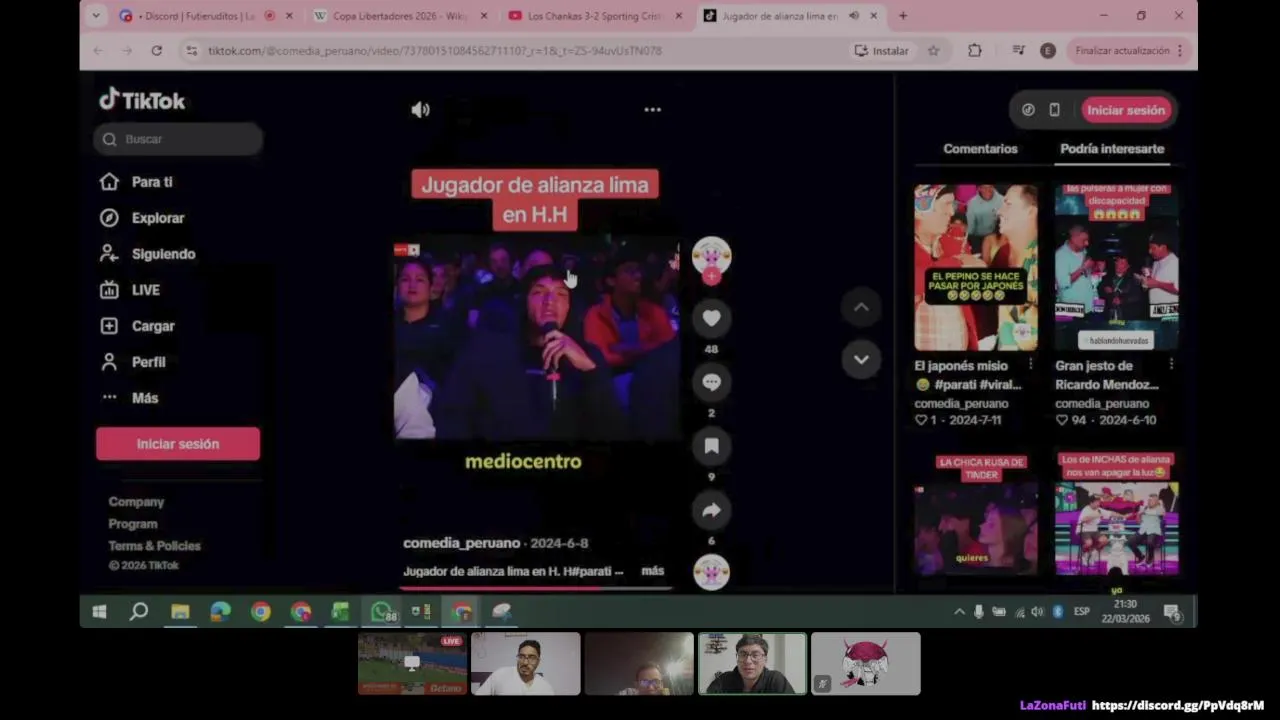Screen dimensions: 1280x720
Task: Mute the TikTok video sound
Action: click(x=421, y=110)
